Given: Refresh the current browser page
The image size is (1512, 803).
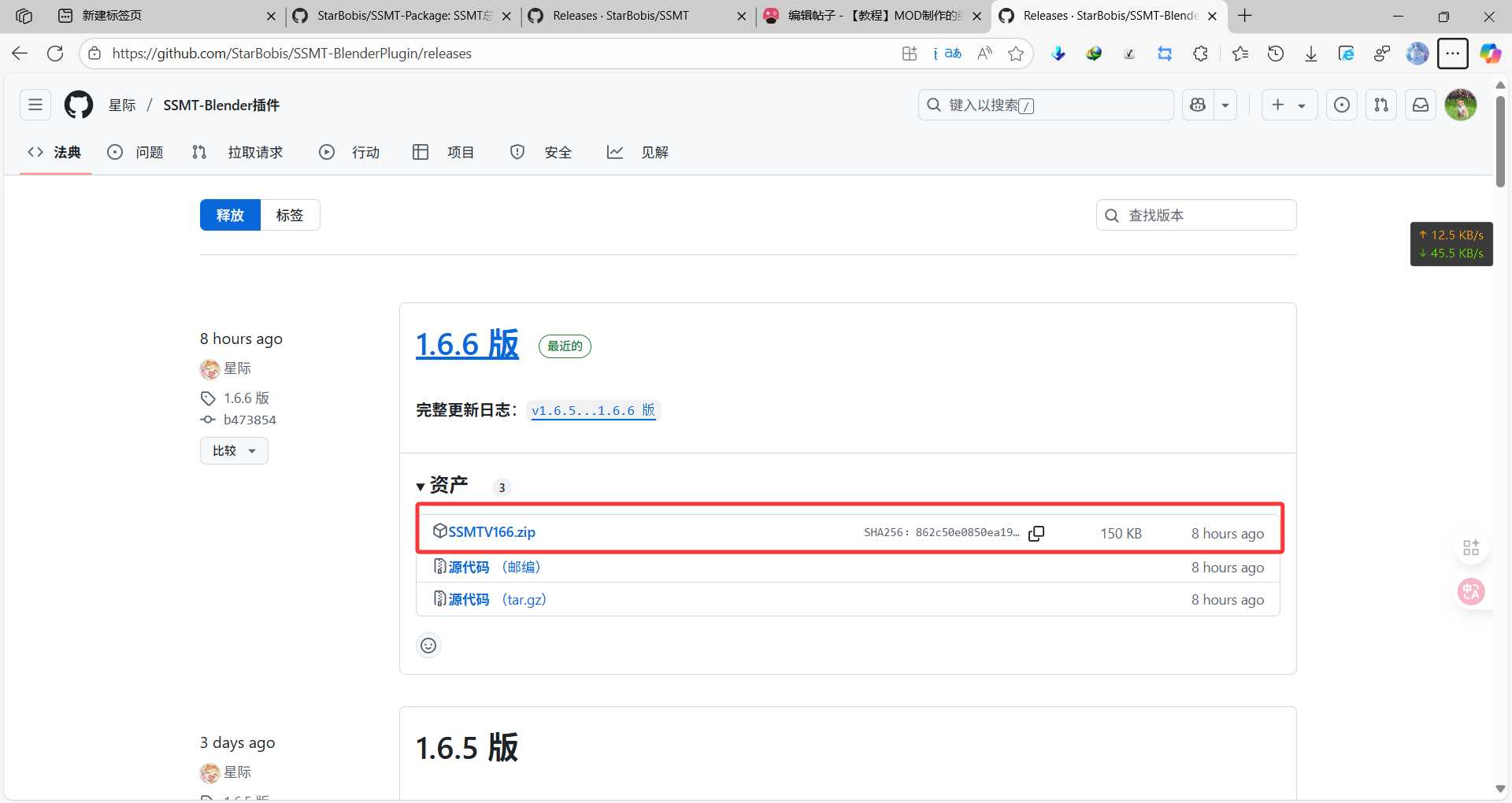Looking at the screenshot, I should pyautogui.click(x=55, y=54).
